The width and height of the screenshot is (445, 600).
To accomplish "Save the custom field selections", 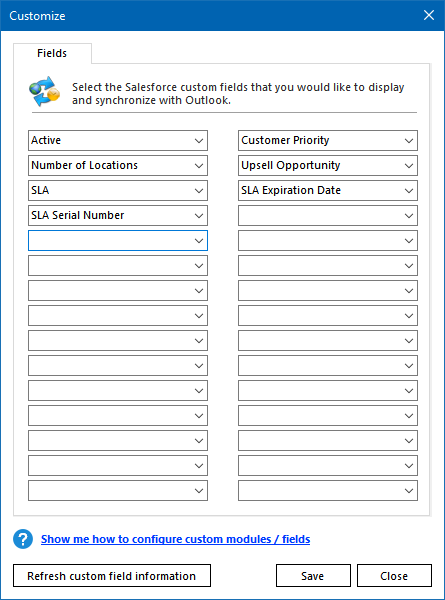I will point(313,576).
